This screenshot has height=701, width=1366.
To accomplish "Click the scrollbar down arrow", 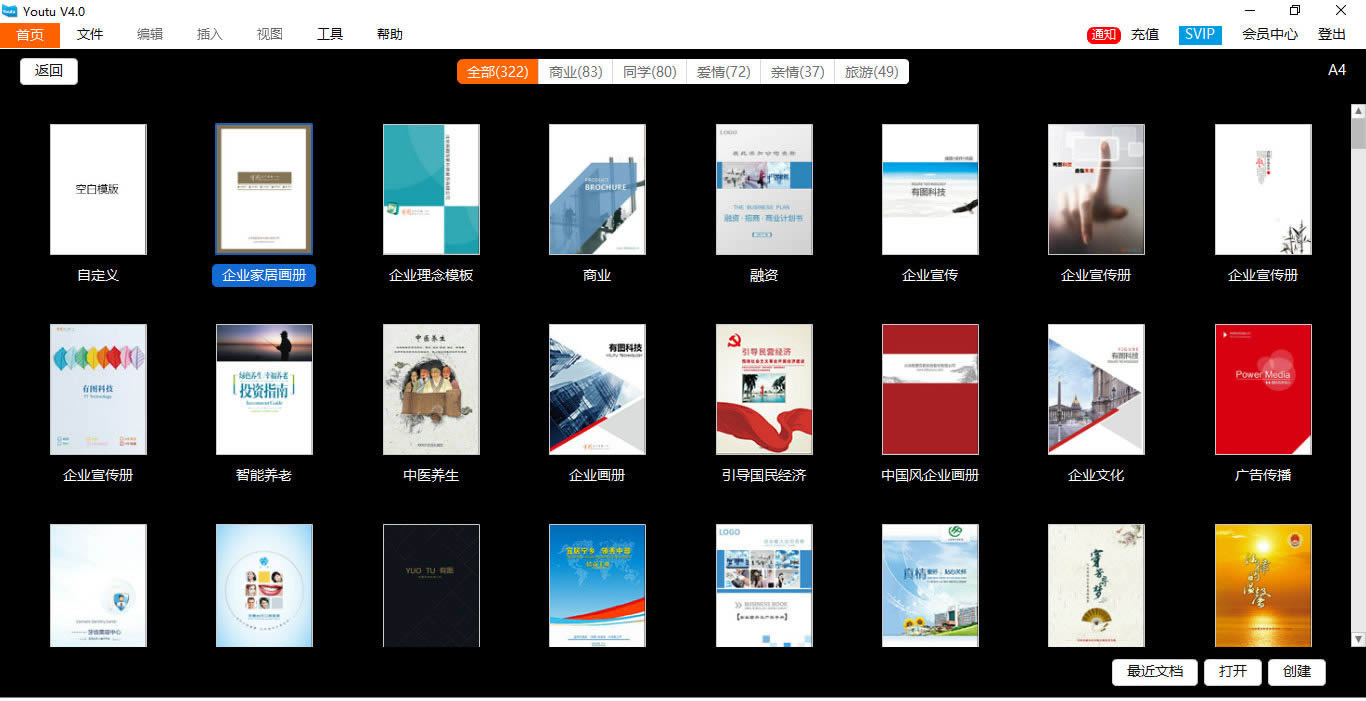I will click(1359, 639).
